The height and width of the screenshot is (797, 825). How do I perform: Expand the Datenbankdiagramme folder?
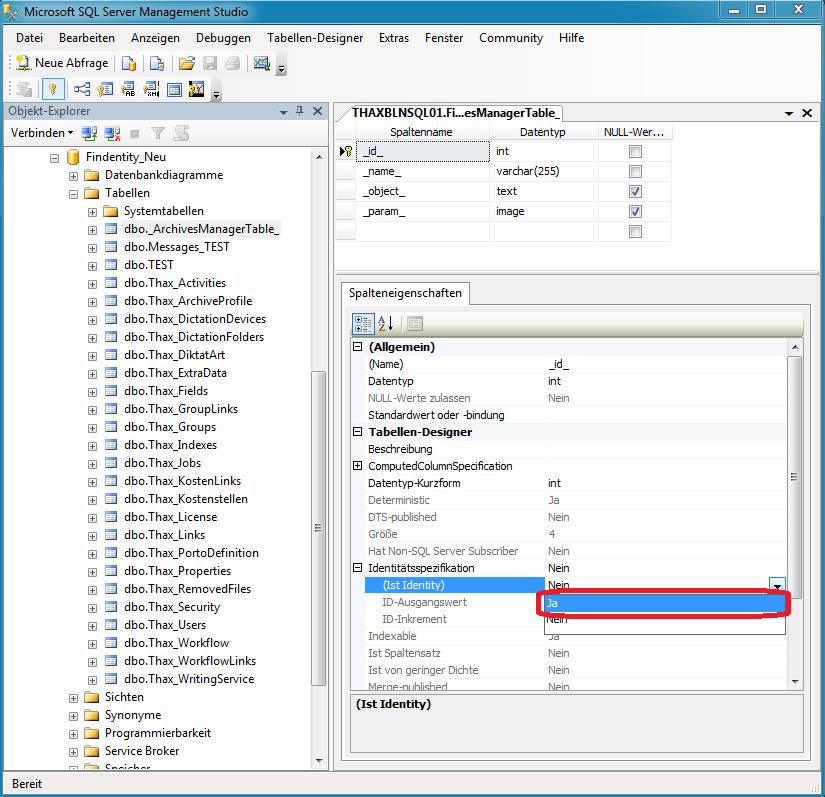[x=73, y=176]
